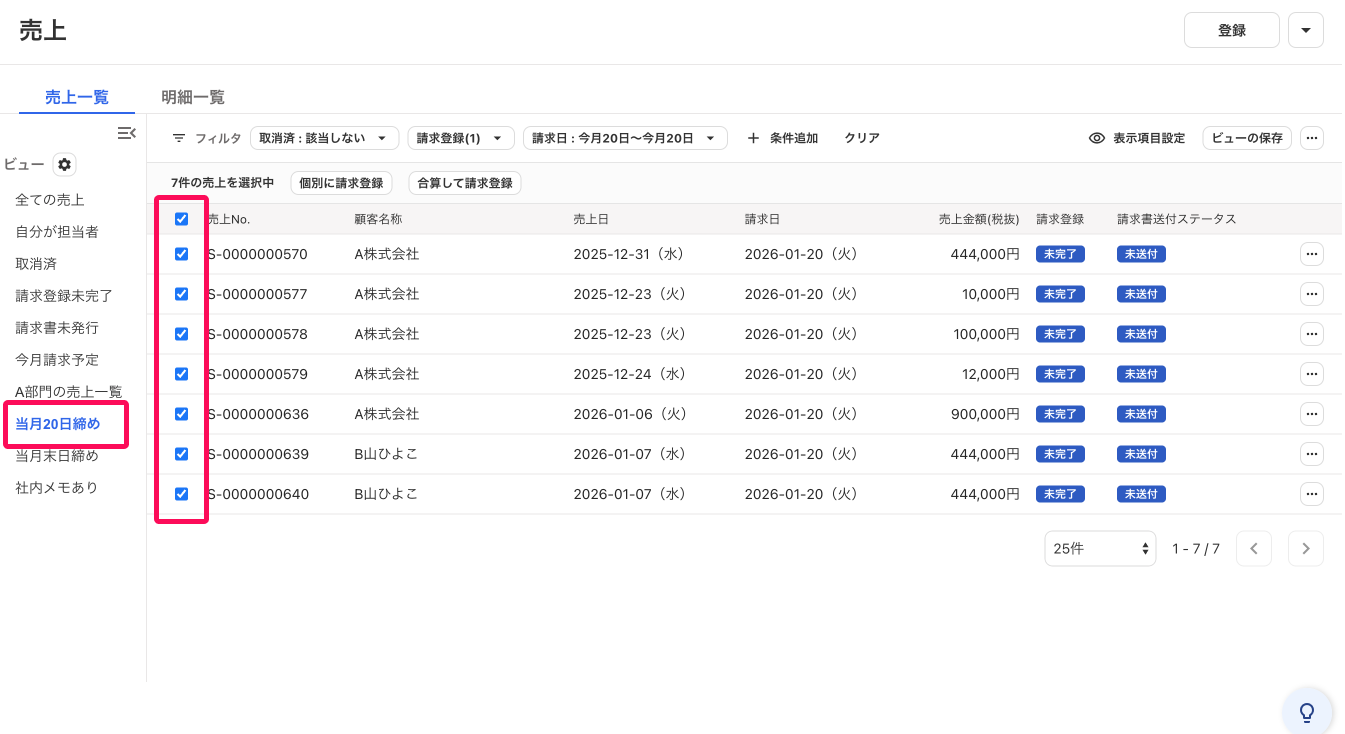The image size is (1345, 734).
Task: Open the lightbulb help button
Action: coord(1307,712)
